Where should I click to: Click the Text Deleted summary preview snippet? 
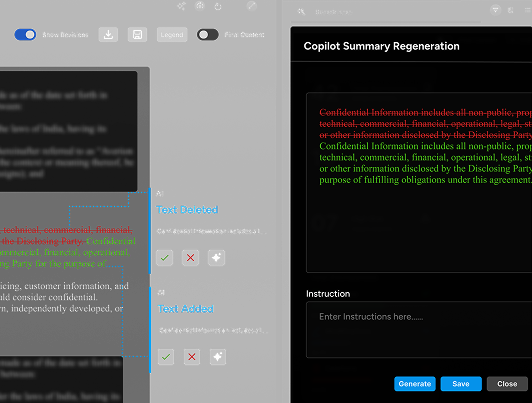pyautogui.click(x=212, y=231)
